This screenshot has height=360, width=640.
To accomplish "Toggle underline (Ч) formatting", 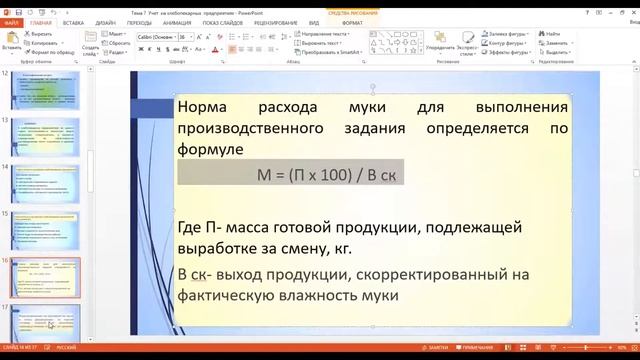I will pos(158,49).
